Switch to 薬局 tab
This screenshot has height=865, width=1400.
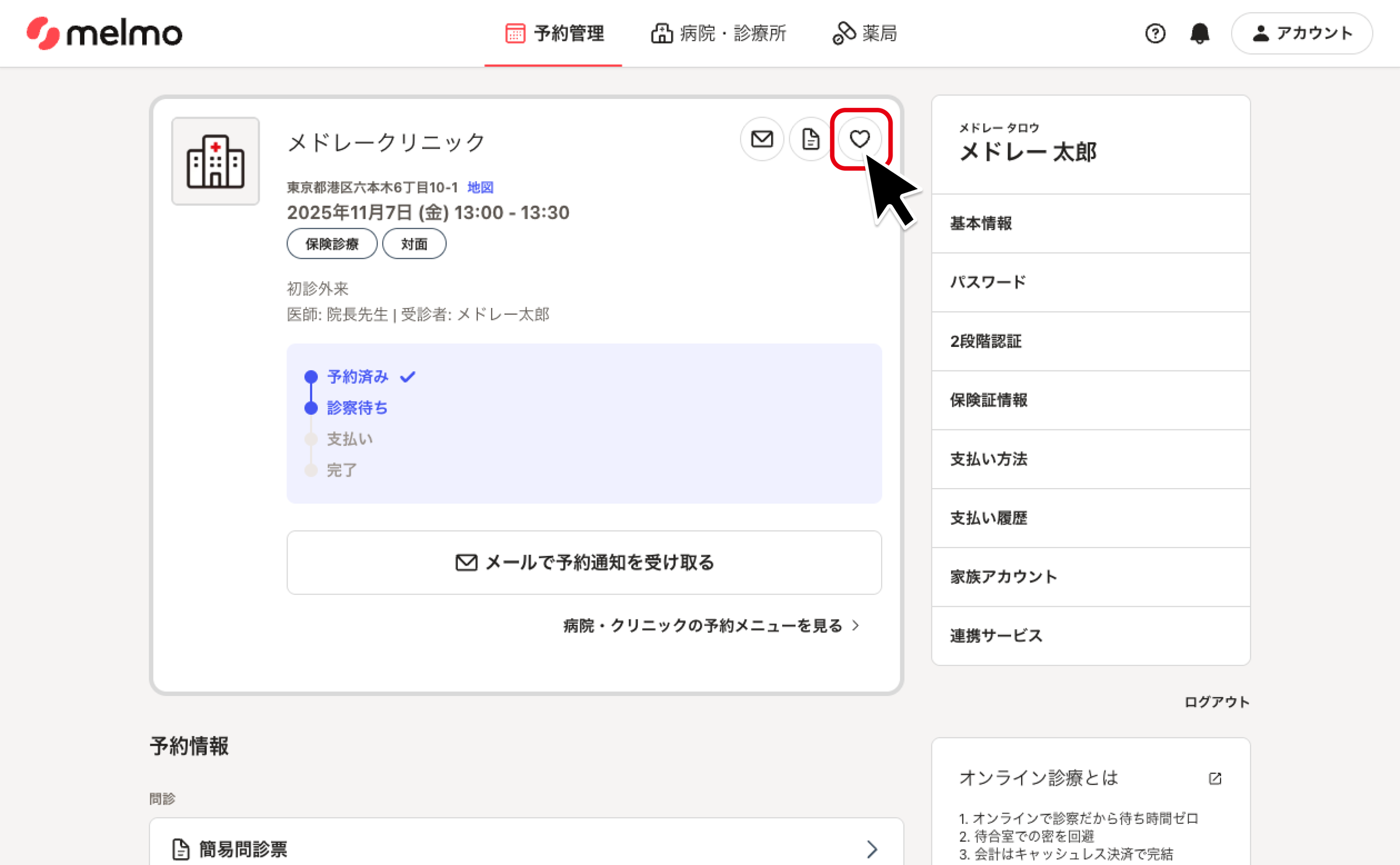point(865,33)
